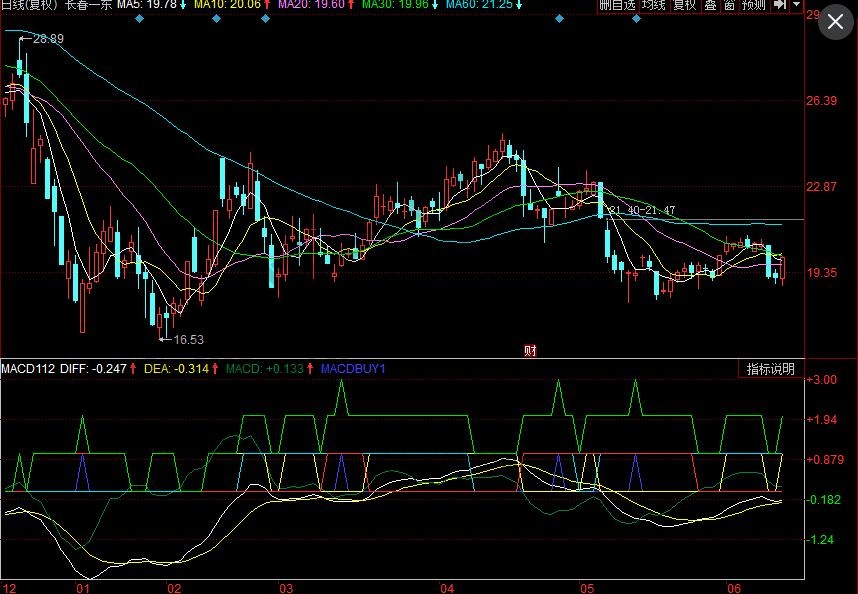The height and width of the screenshot is (594, 858).
Task: Click the 窗 window icon
Action: 729,6
